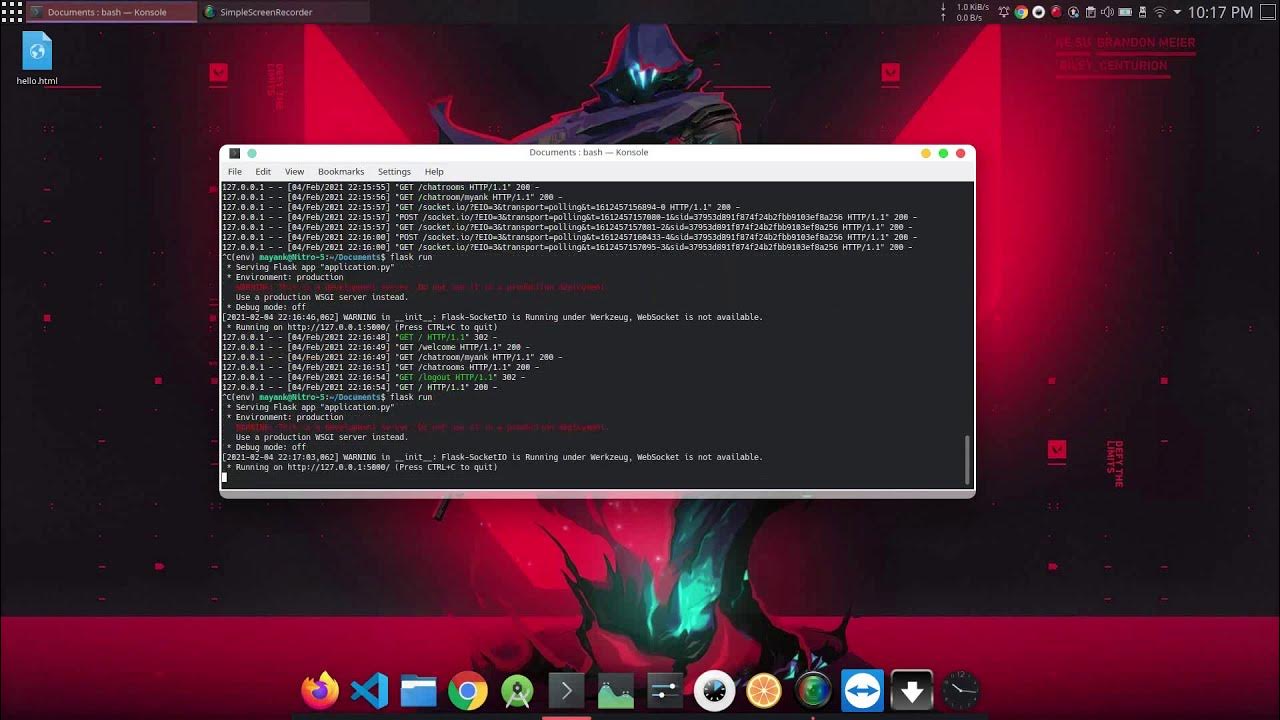This screenshot has height=720, width=1280.
Task: Close the Konsole window with red button
Action: click(x=960, y=153)
